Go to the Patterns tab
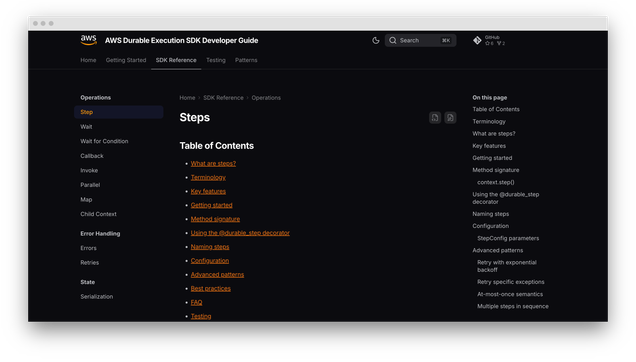This screenshot has width=636, height=362. pyautogui.click(x=246, y=60)
